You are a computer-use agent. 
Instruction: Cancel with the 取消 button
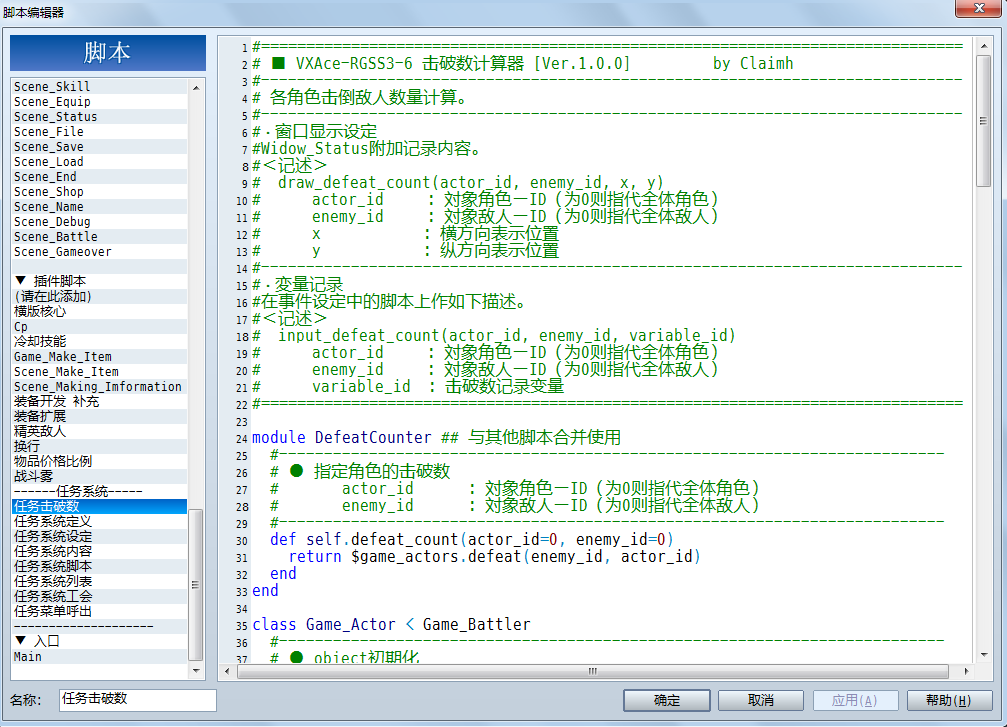[x=760, y=700]
